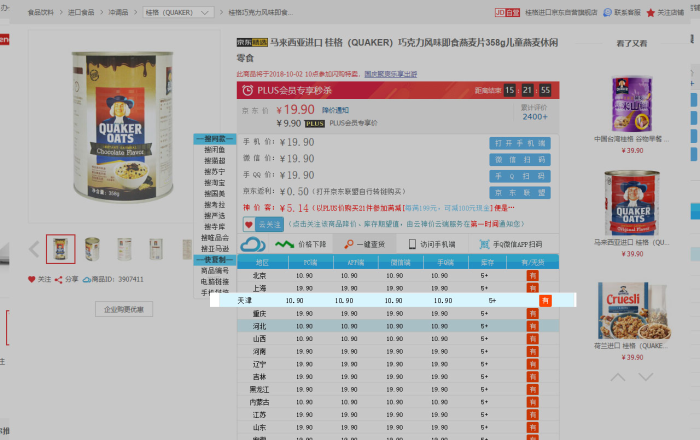Select 搜考拉 in the search side menu
Viewport: 700px width, 440px height.
pyautogui.click(x=215, y=205)
